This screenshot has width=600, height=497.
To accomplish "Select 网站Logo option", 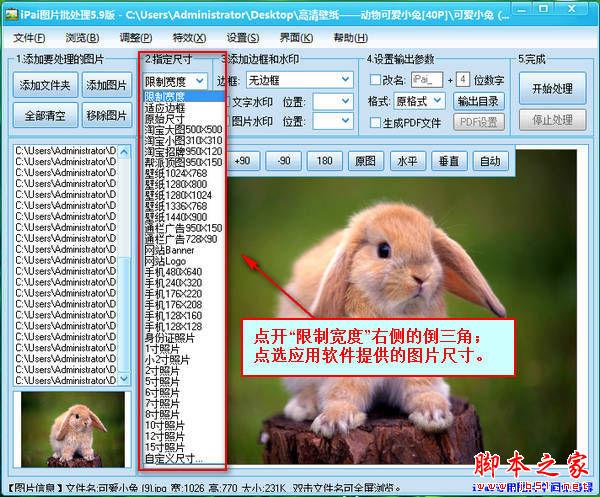I will click(x=183, y=261).
